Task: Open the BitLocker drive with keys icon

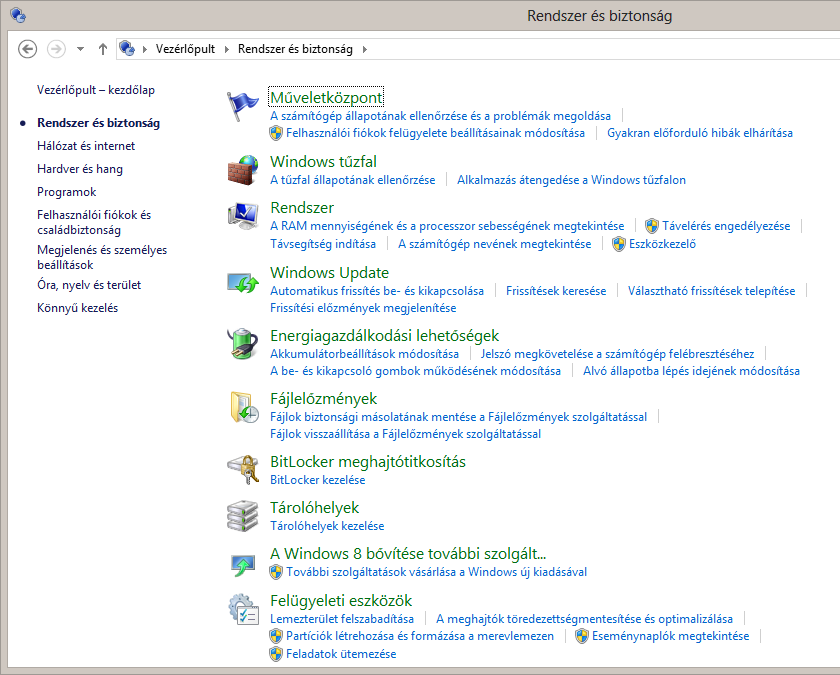Action: [x=242, y=470]
